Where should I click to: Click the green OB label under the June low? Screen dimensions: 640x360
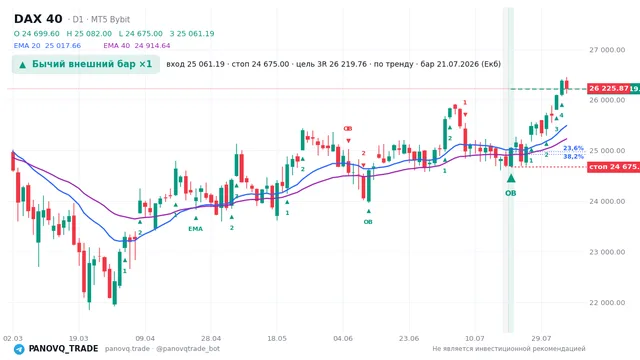[x=368, y=222]
